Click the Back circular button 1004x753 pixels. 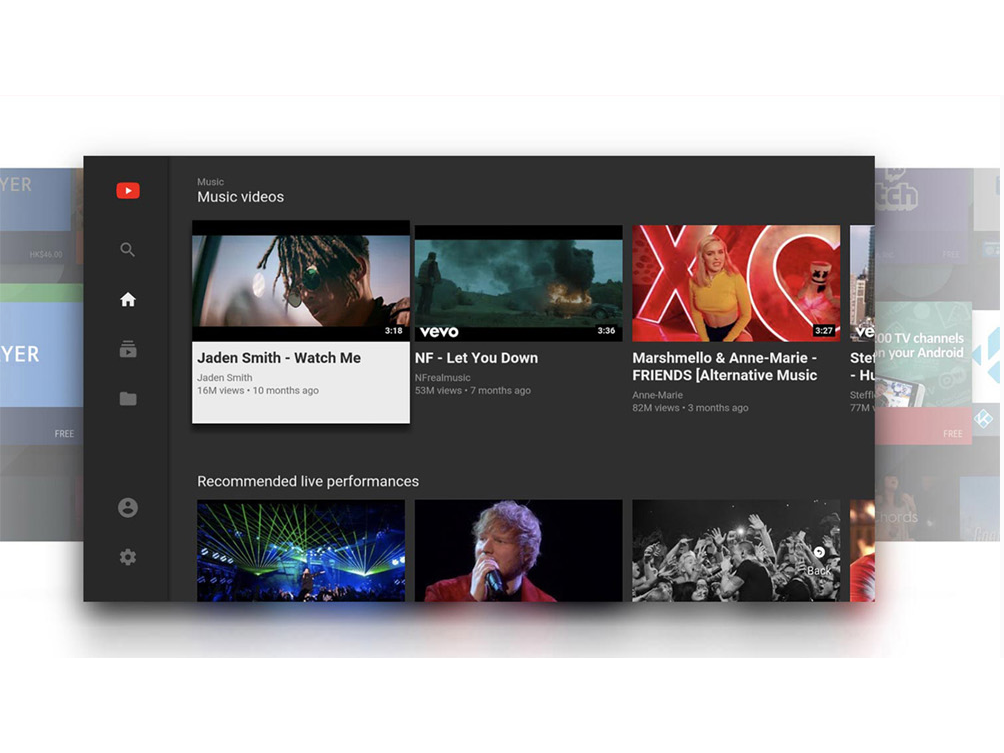818,551
